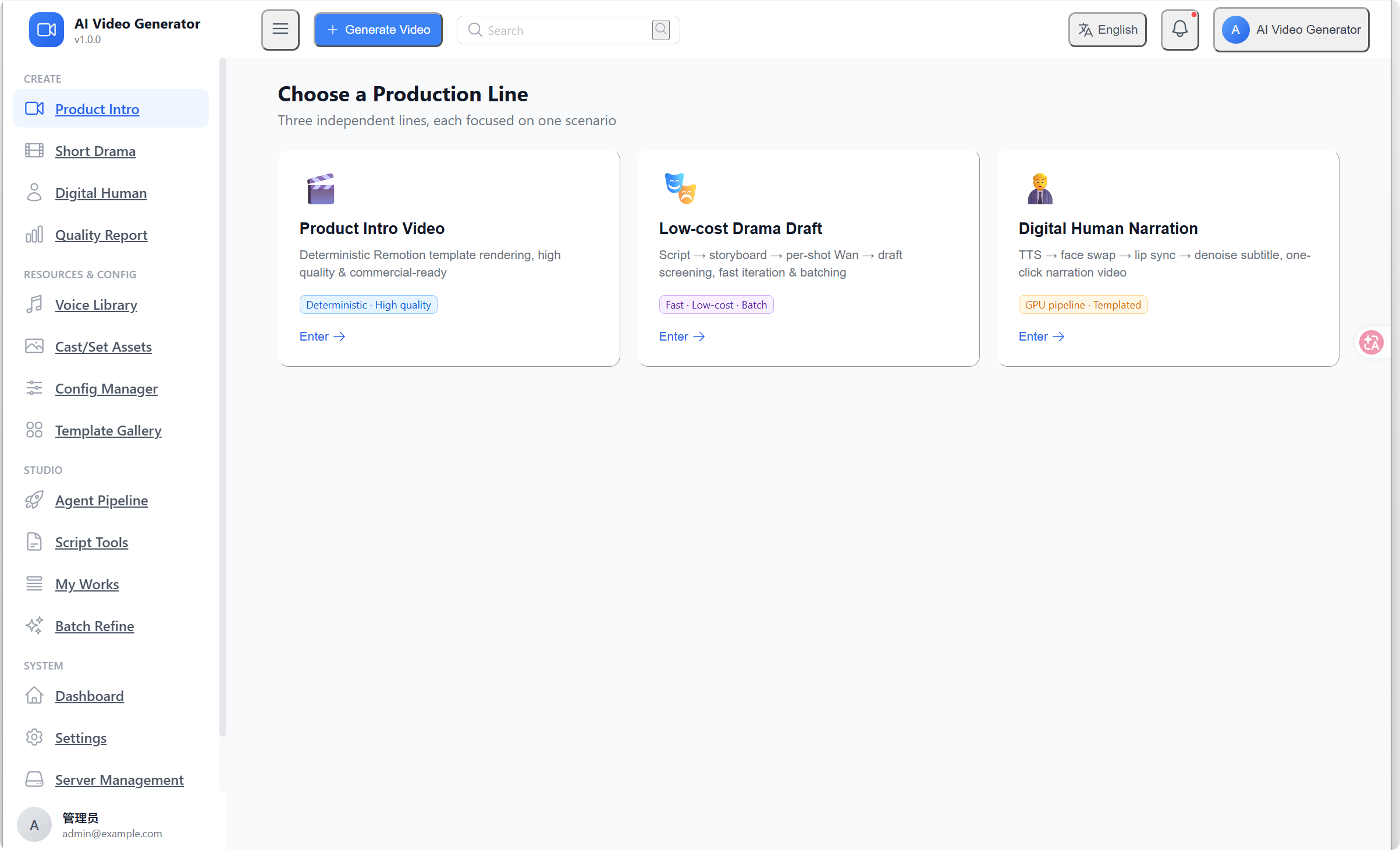
Task: Open the Agent Pipeline link
Action: pyautogui.click(x=101, y=501)
